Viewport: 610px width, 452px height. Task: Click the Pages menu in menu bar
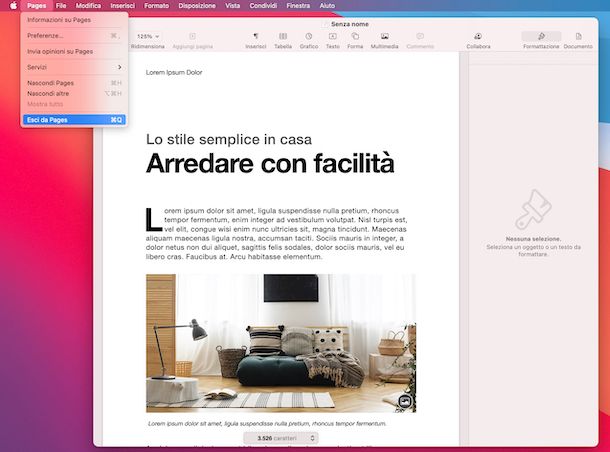37,5
